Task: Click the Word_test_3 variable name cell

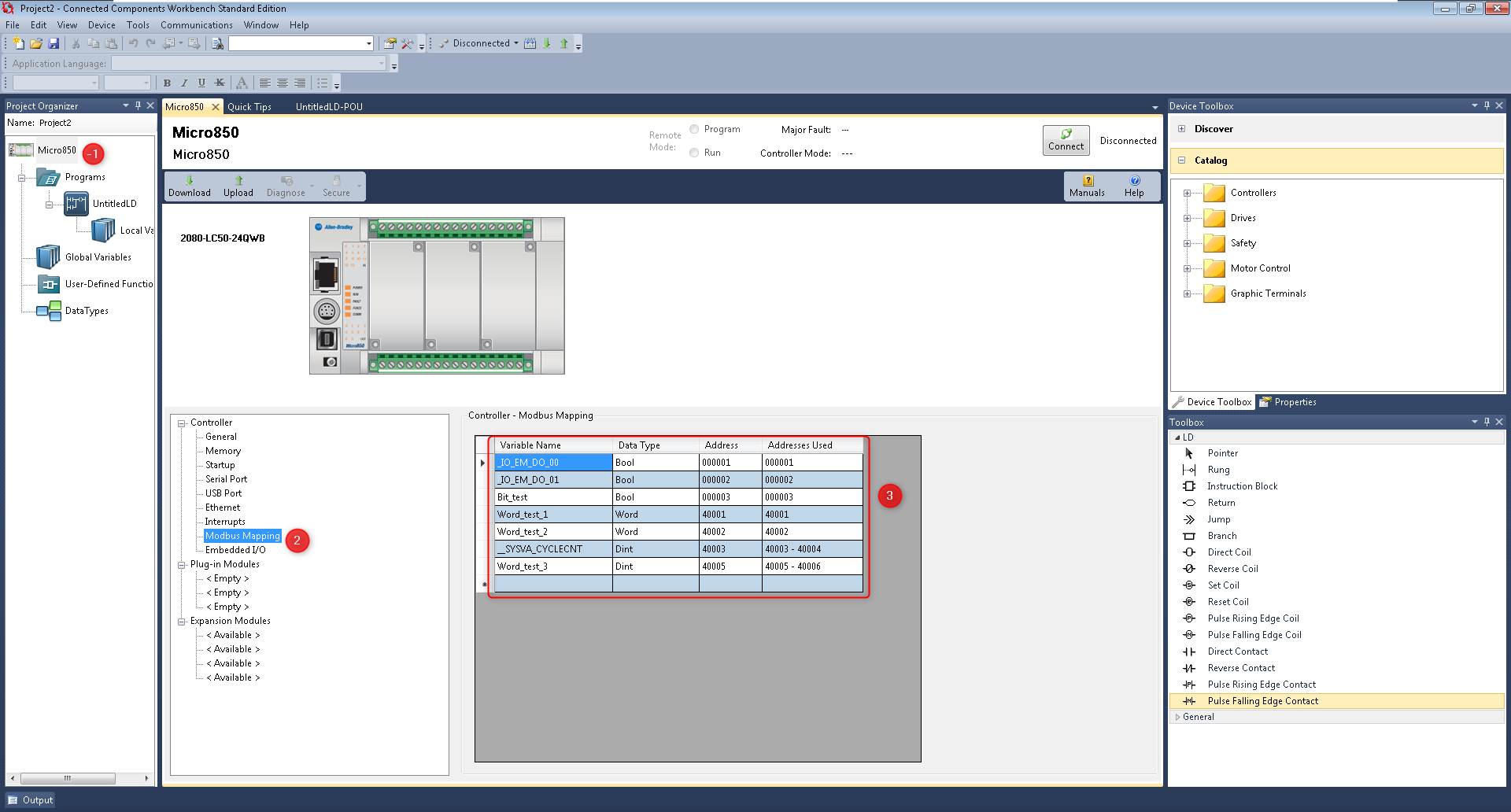Action: [553, 567]
